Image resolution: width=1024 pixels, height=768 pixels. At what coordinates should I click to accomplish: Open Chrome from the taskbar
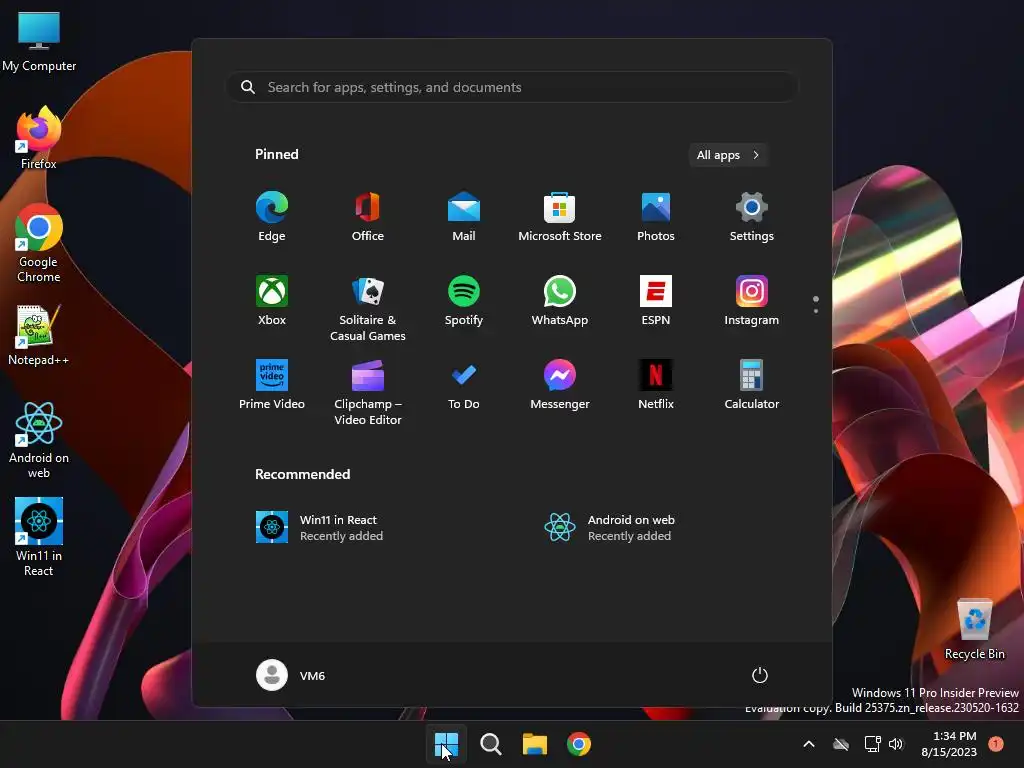[x=579, y=744]
